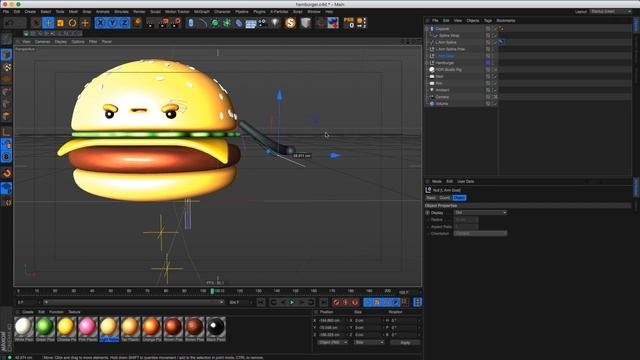Switch to the Coord. tab in Attributes

[444, 198]
